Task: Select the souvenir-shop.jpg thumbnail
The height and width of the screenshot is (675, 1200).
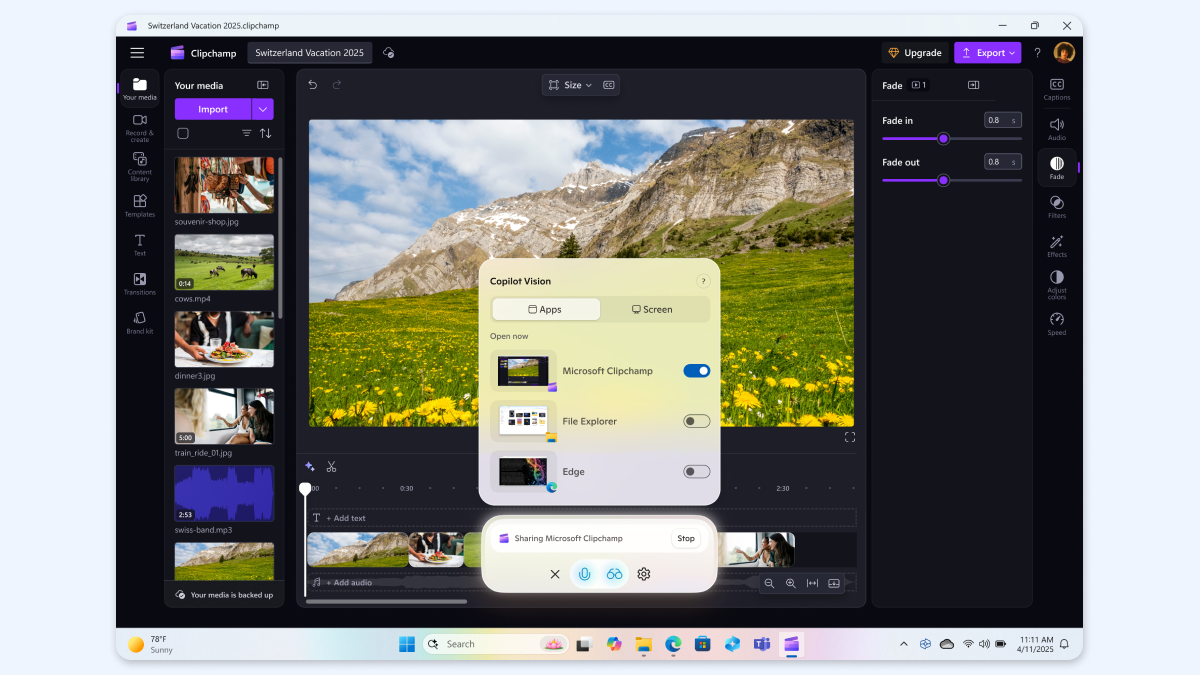Action: point(224,185)
